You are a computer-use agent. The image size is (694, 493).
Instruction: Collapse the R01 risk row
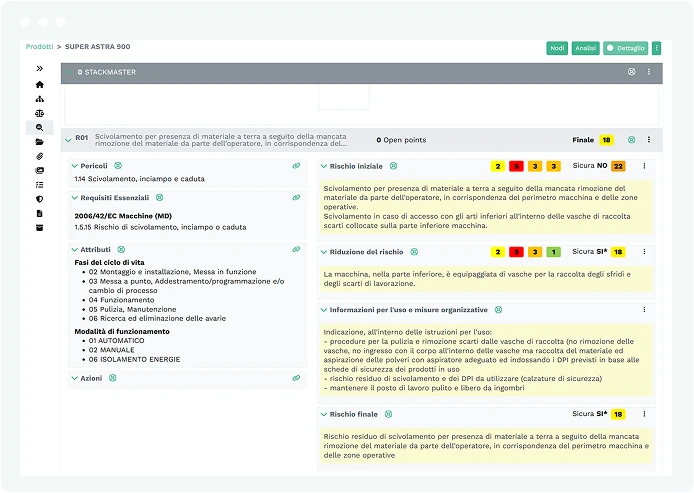[68, 140]
